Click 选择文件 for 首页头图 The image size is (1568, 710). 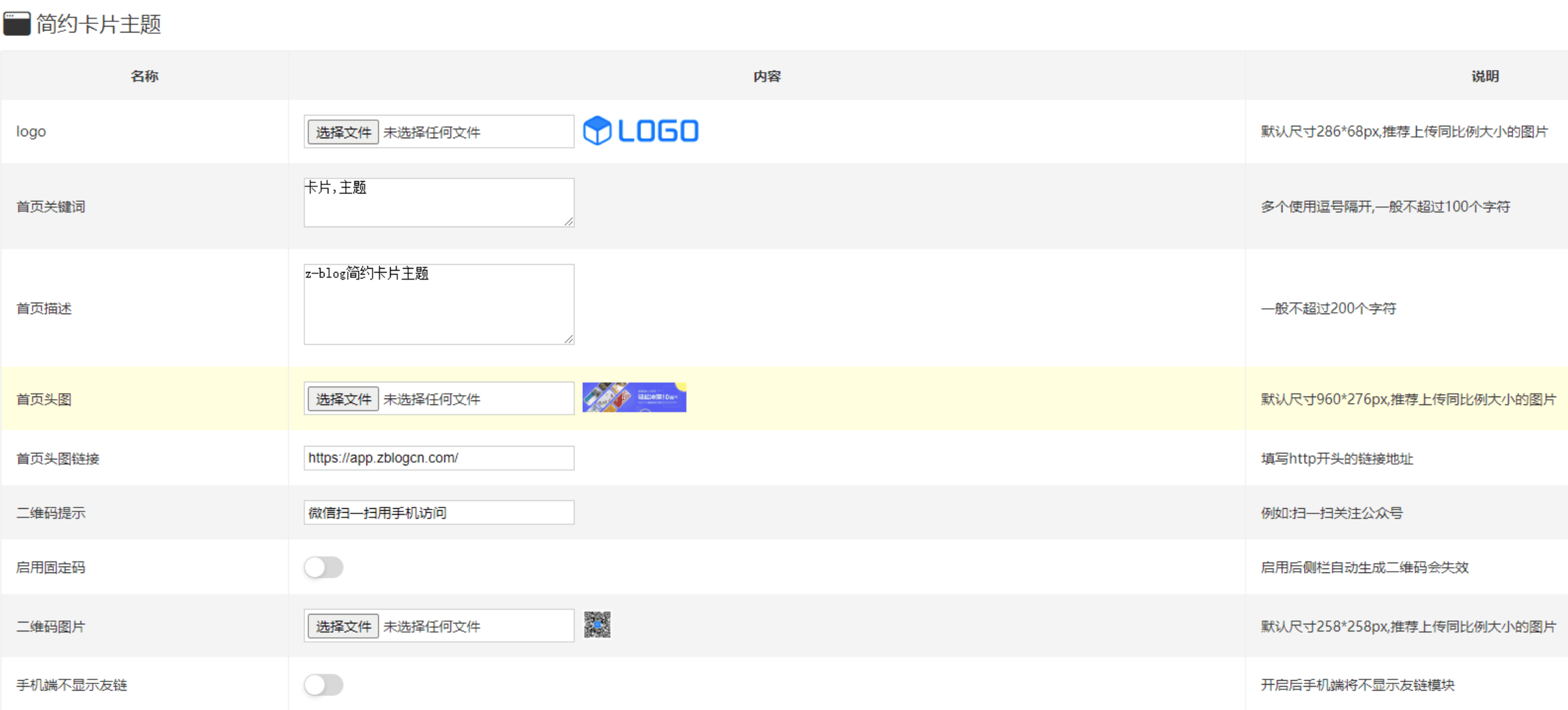point(343,399)
